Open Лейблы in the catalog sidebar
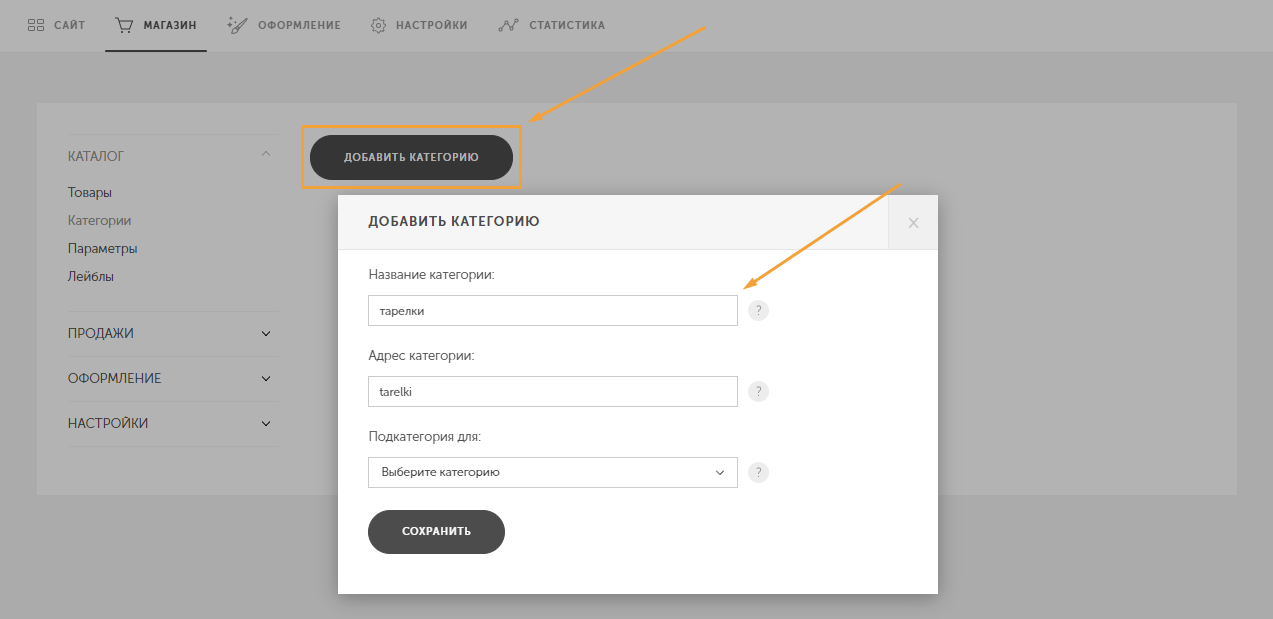1273x619 pixels. pyautogui.click(x=91, y=276)
